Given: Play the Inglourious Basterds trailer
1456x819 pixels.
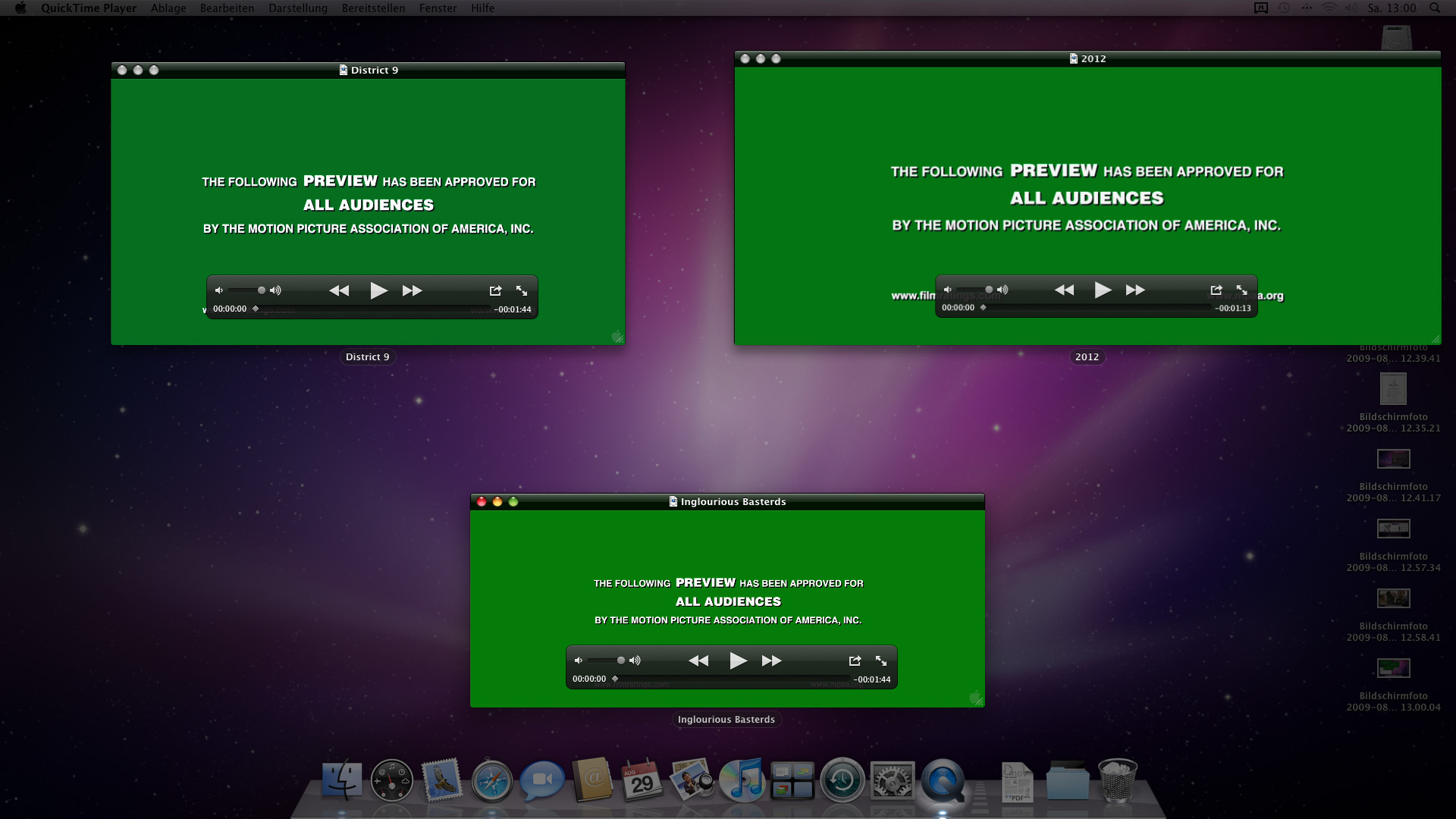Looking at the screenshot, I should pos(738,661).
